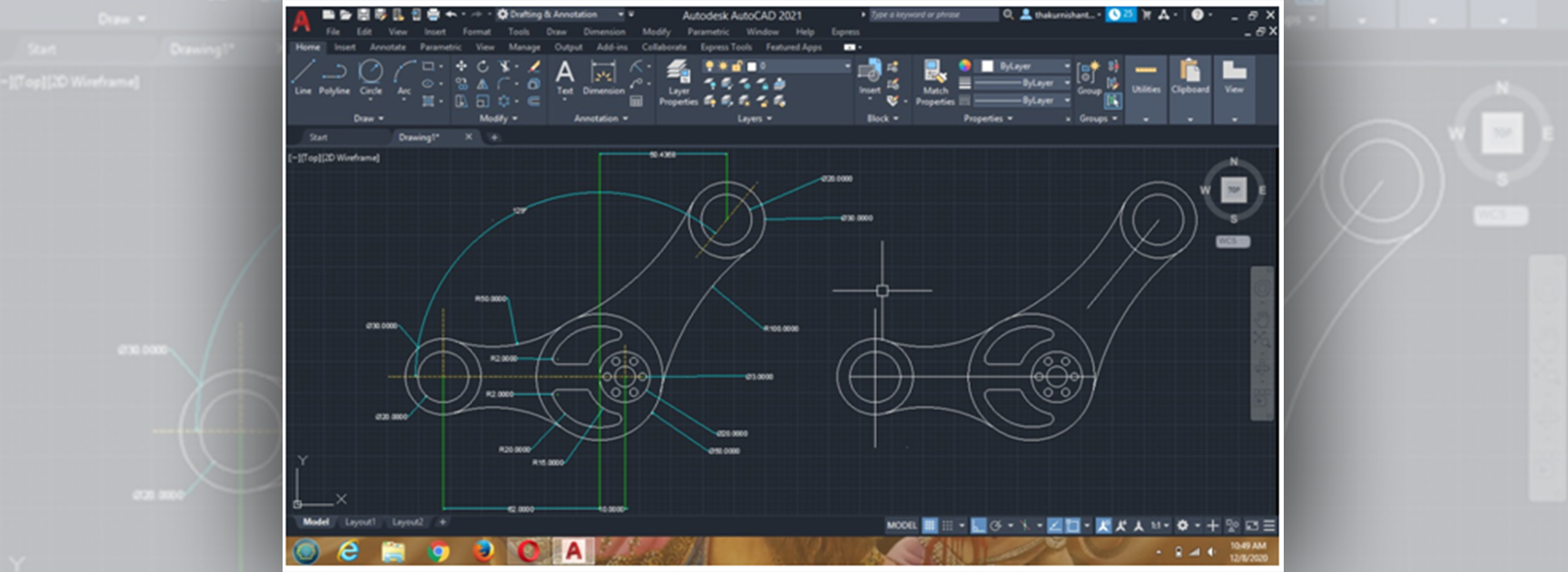Click the Text annotation tool

(x=564, y=77)
